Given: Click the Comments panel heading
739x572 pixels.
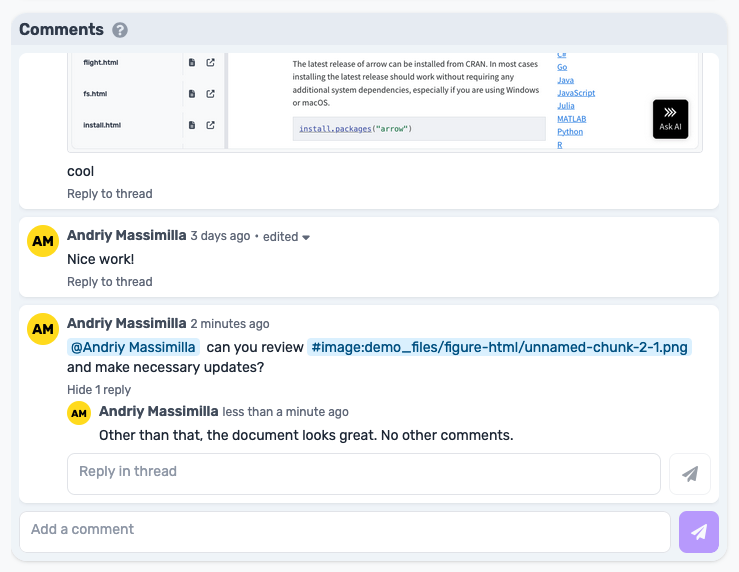Looking at the screenshot, I should click(61, 29).
